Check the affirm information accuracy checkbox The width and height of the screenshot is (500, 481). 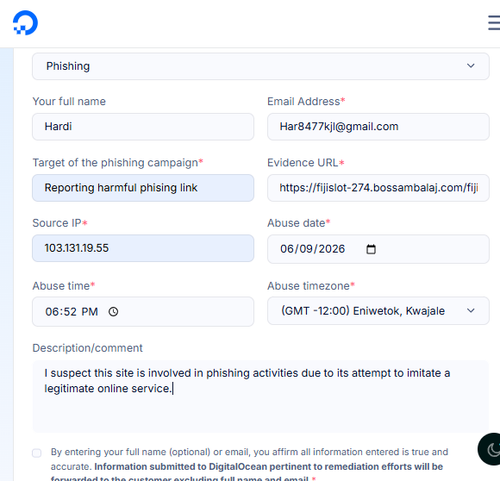pos(37,453)
